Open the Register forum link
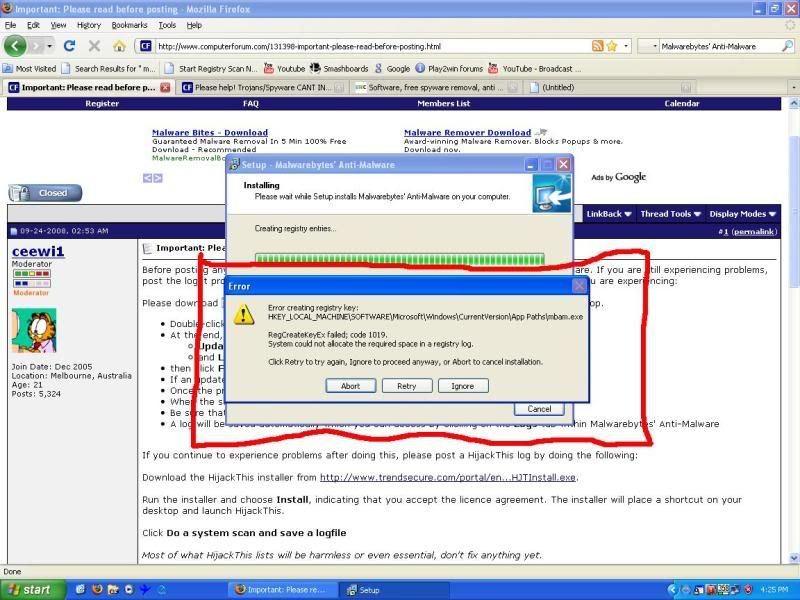 (x=102, y=104)
